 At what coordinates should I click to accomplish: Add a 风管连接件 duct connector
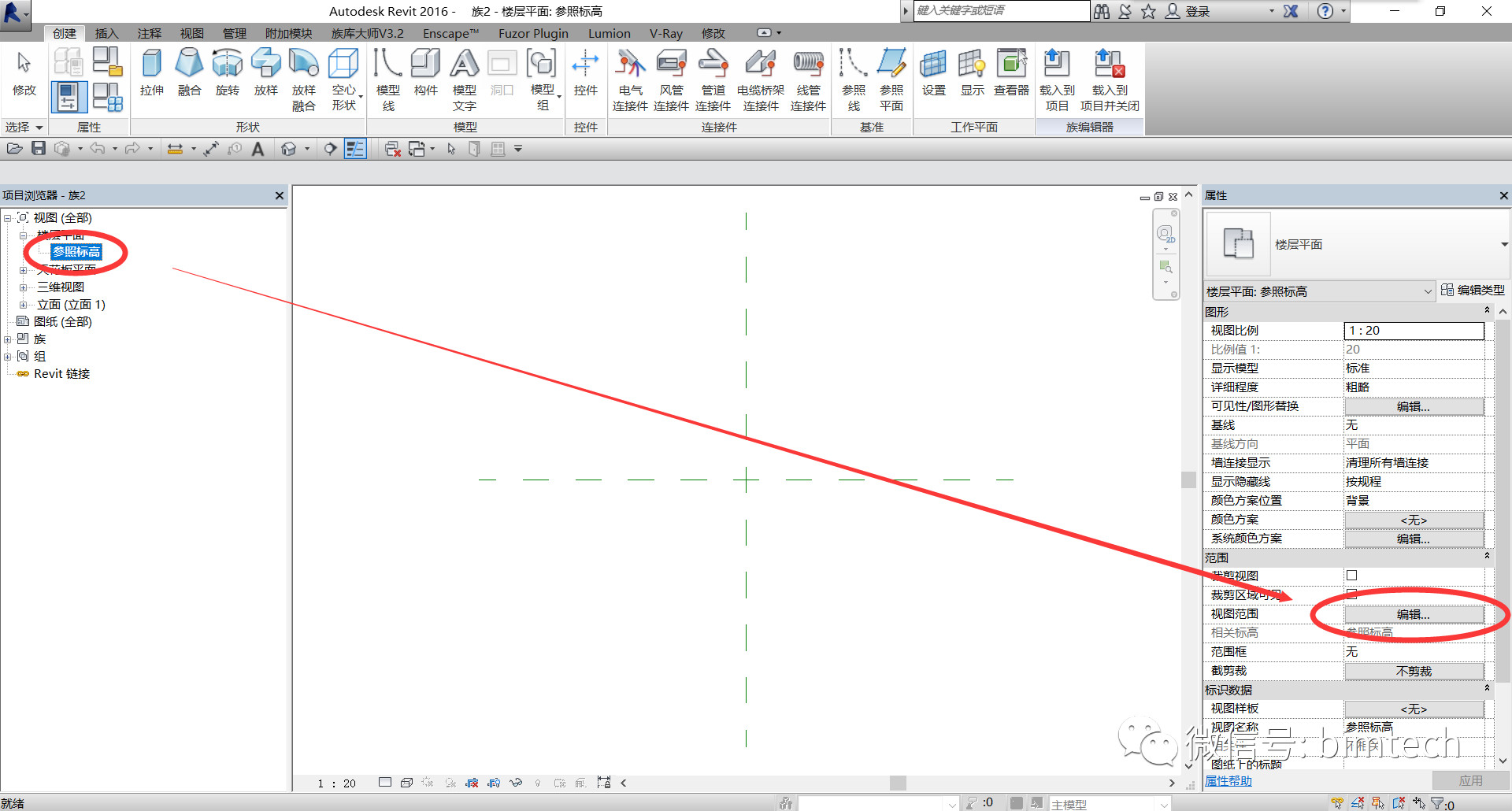[671, 80]
